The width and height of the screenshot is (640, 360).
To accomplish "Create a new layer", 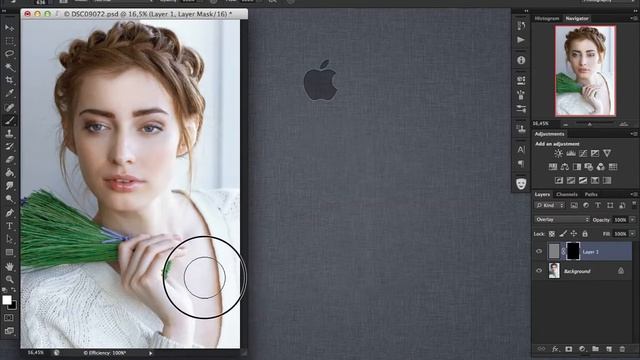I will click(x=609, y=349).
